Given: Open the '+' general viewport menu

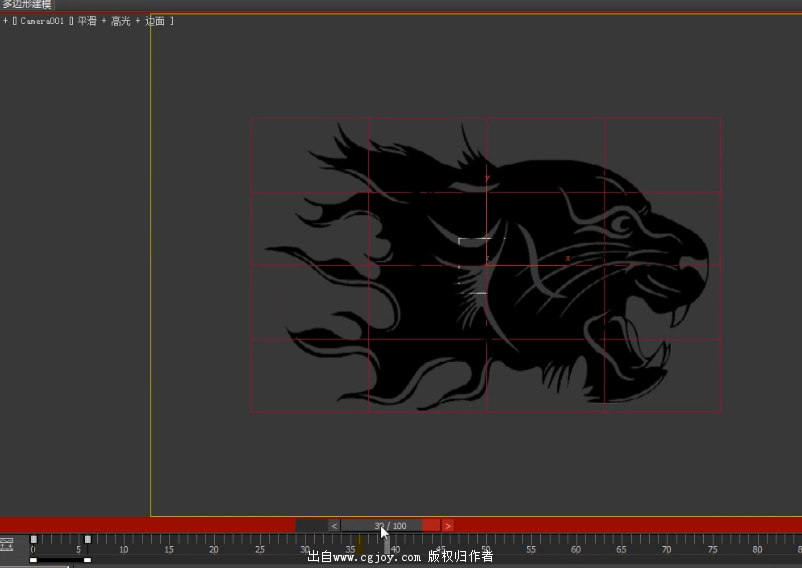Looking at the screenshot, I should tap(6, 21).
